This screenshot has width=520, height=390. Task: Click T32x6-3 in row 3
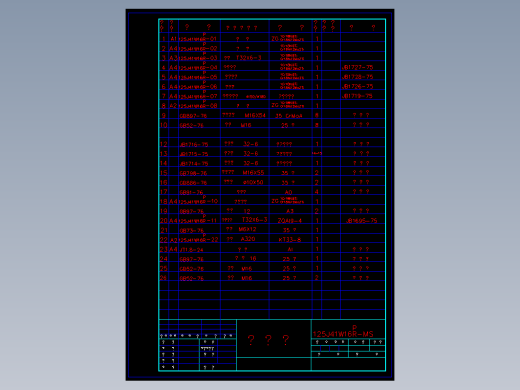(249, 58)
